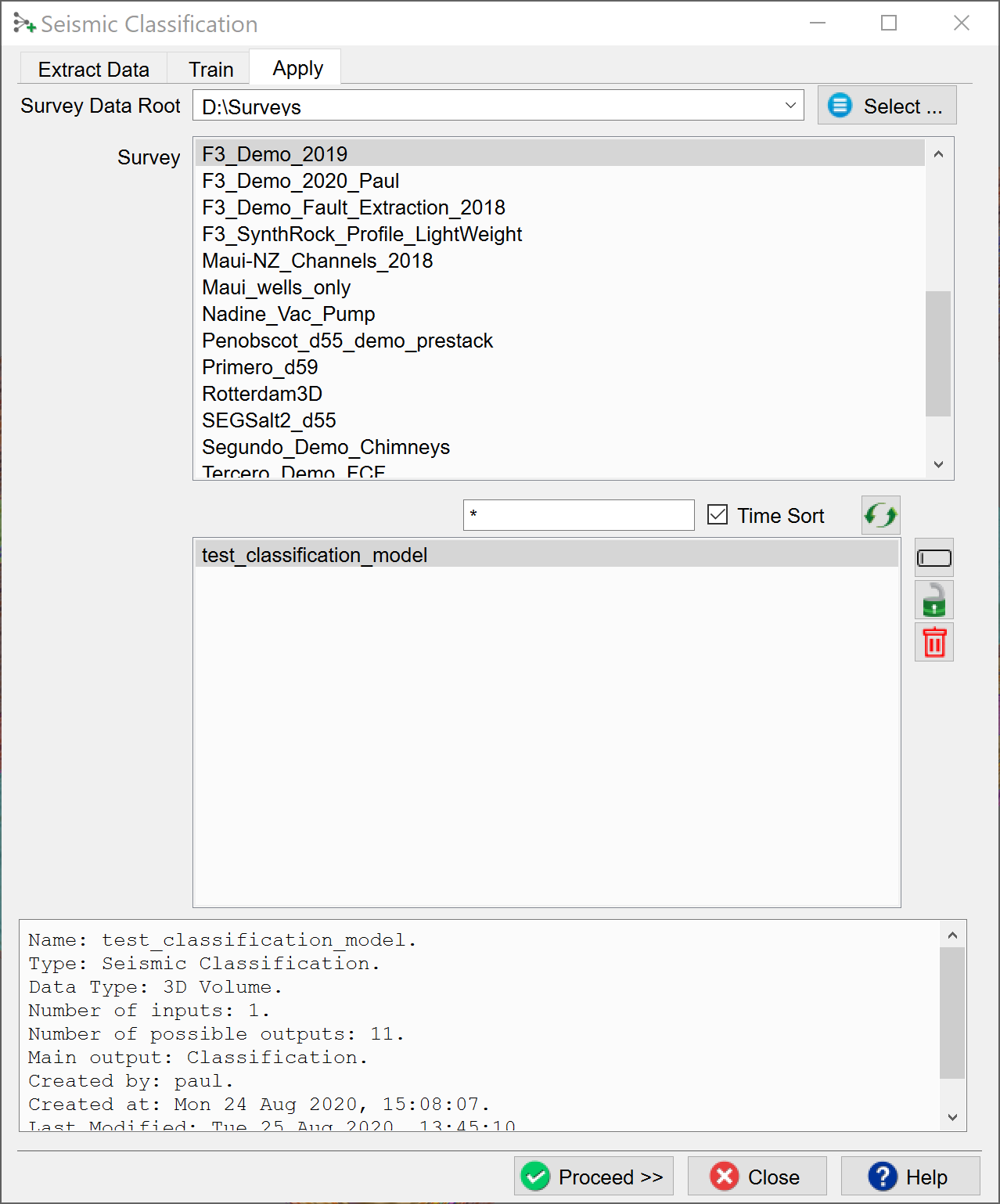Viewport: 1000px width, 1204px height.
Task: Click the rename model icon
Action: (x=933, y=558)
